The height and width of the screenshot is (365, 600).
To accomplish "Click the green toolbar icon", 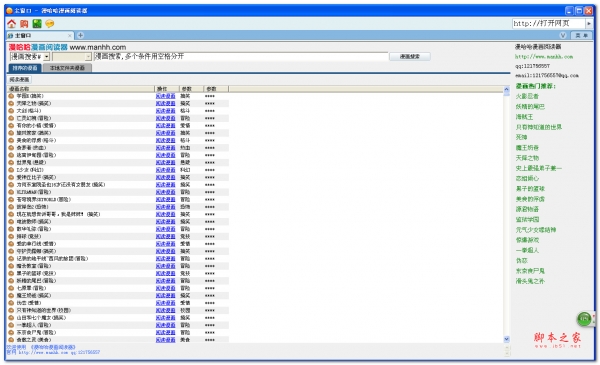I will 37,24.
